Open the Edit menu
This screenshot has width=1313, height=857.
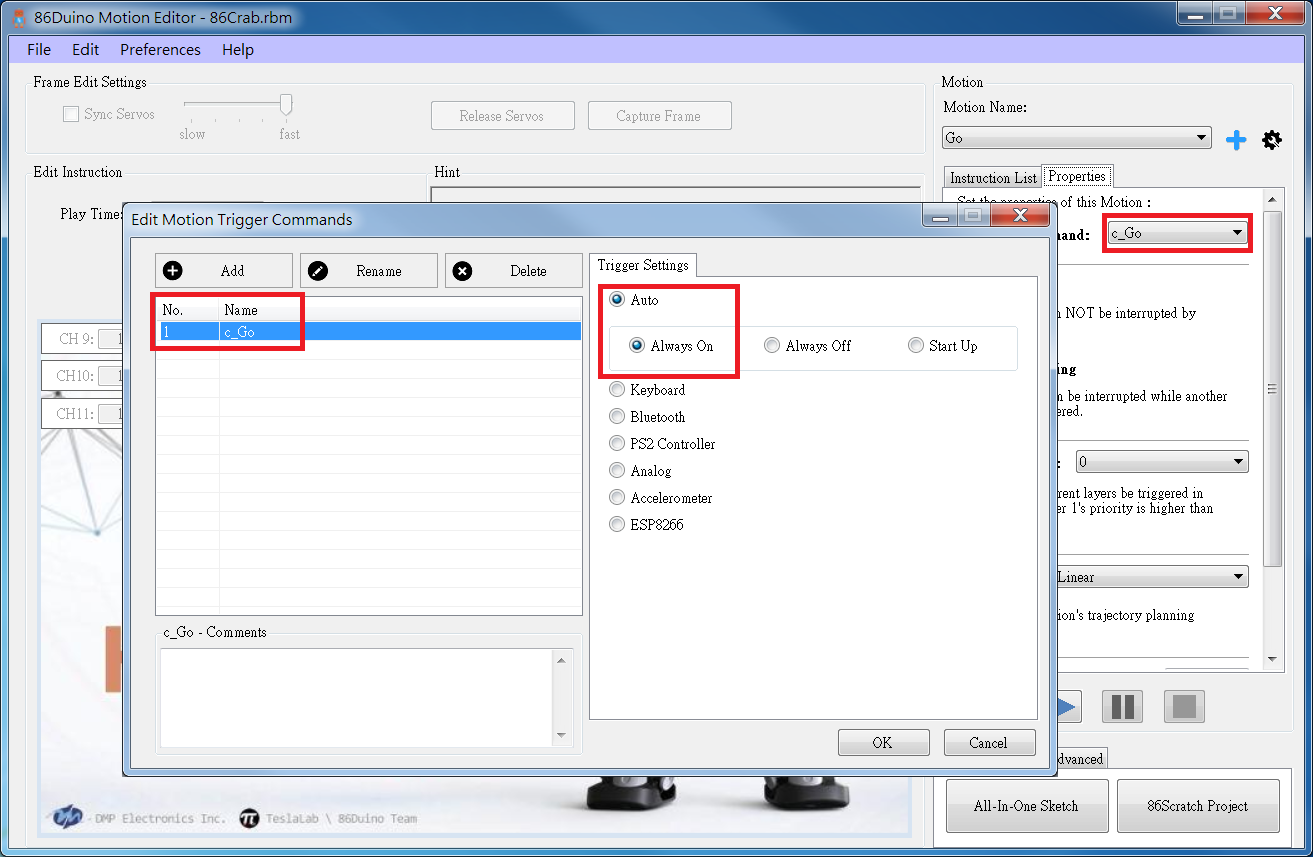pyautogui.click(x=85, y=50)
